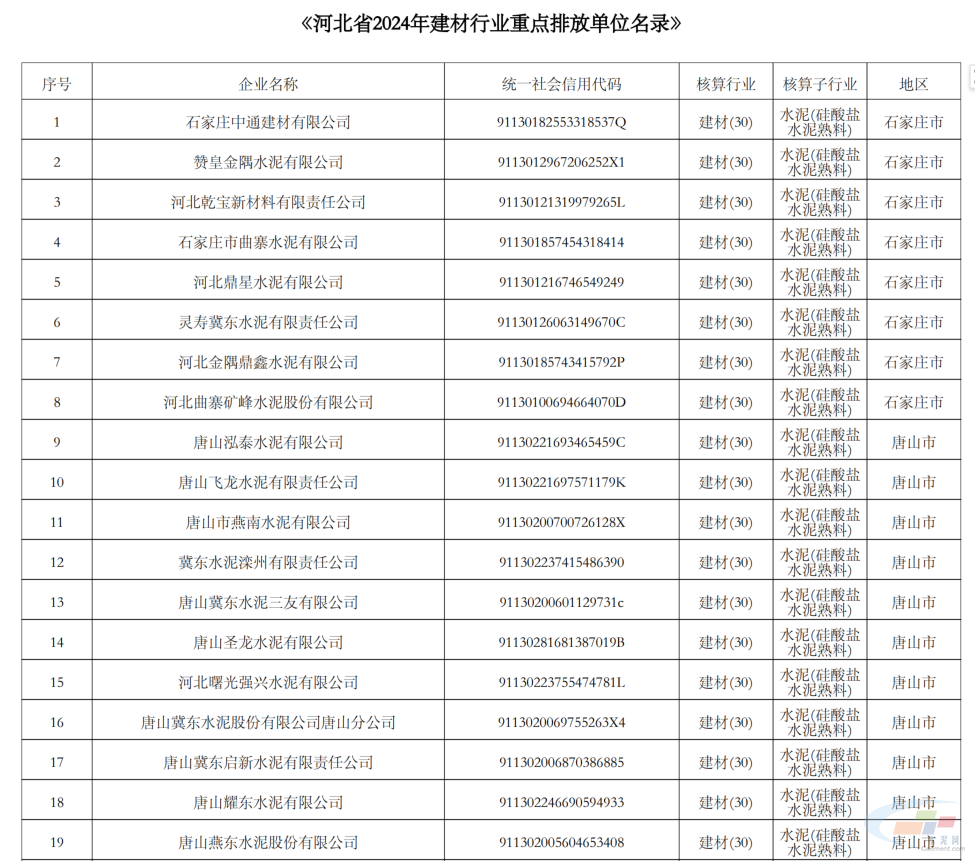Click 唐山市 in 河北曙光强兴水泥 row

point(913,683)
